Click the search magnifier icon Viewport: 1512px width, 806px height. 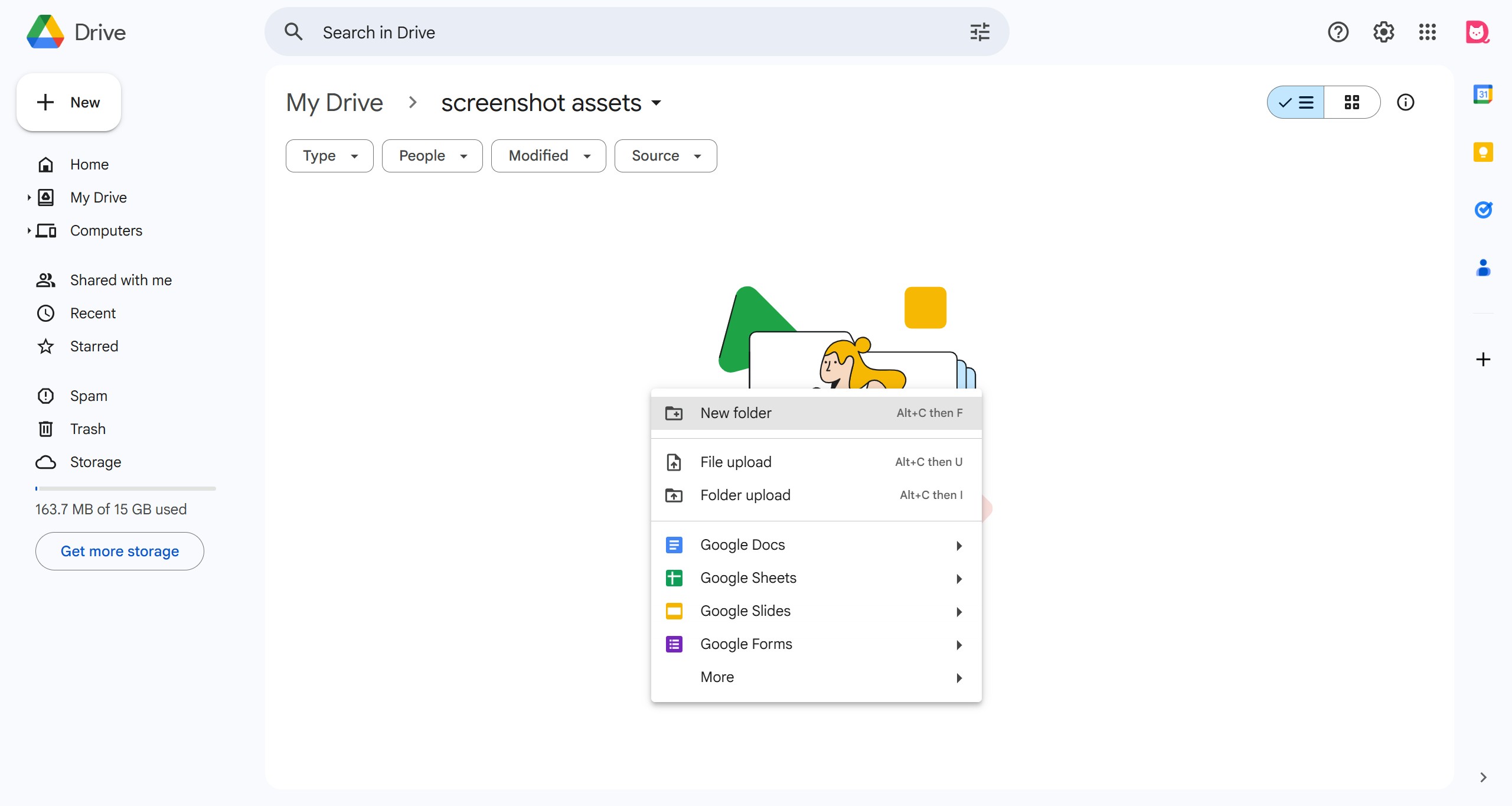point(293,32)
